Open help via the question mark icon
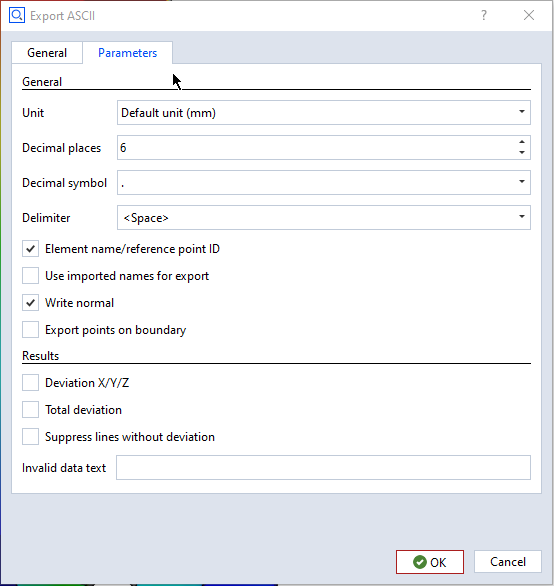554x586 pixels. [x=484, y=15]
